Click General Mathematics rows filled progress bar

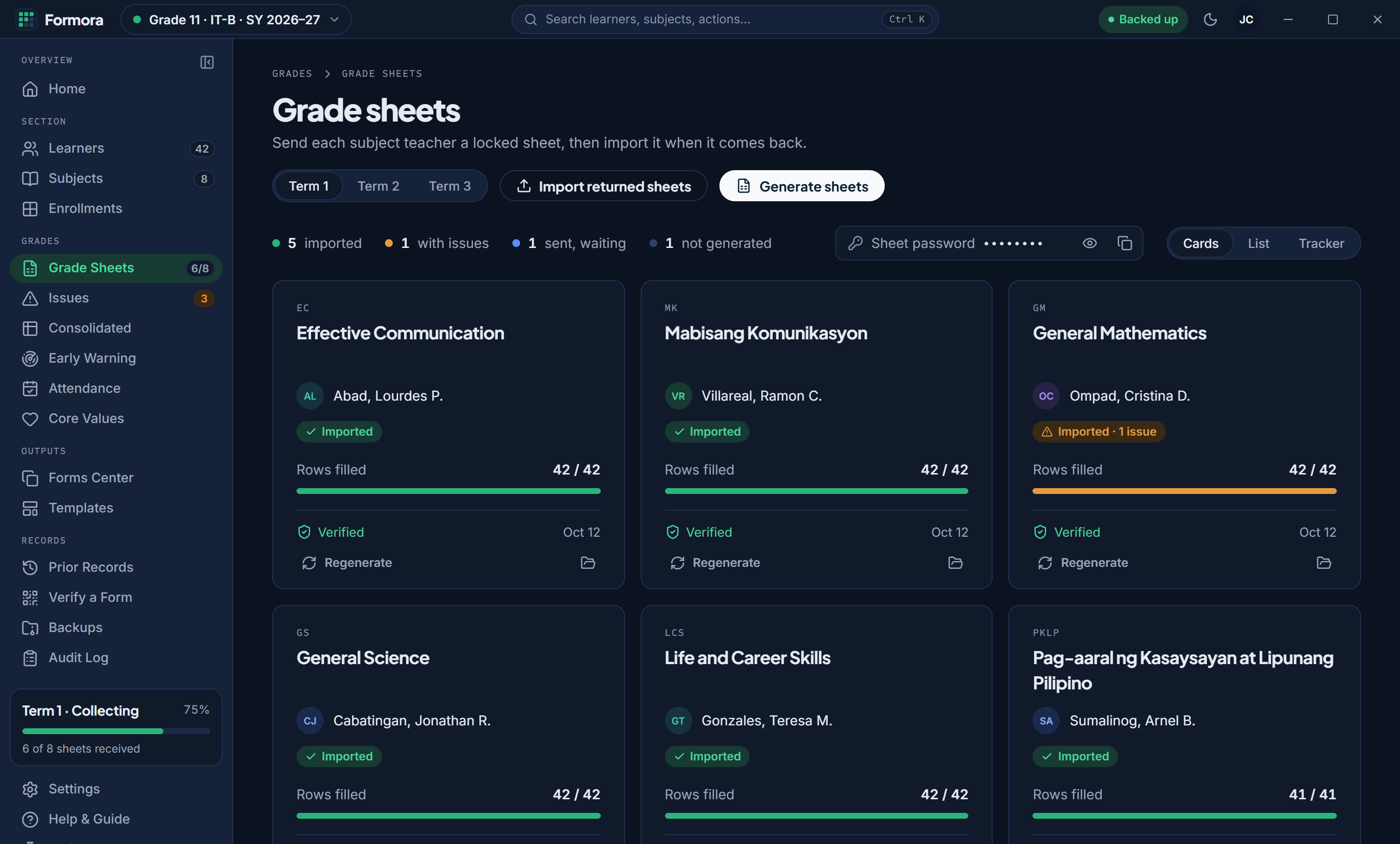(x=1184, y=491)
